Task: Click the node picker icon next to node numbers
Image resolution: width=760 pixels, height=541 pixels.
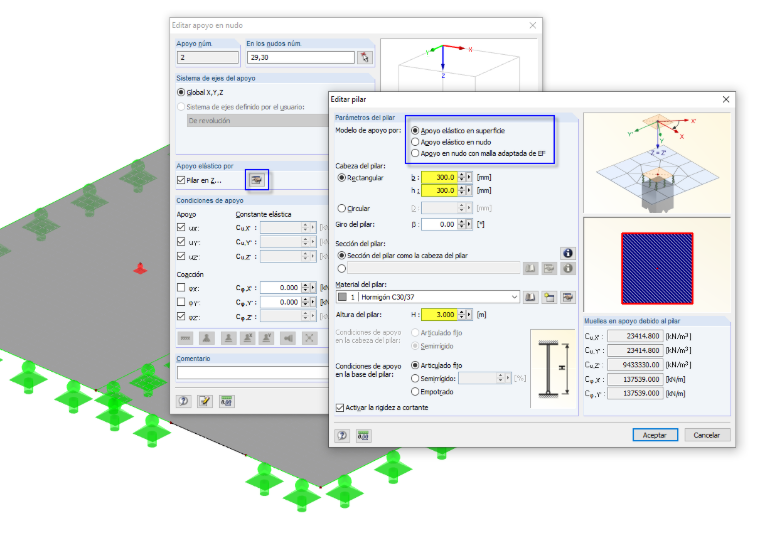Action: pos(364,57)
